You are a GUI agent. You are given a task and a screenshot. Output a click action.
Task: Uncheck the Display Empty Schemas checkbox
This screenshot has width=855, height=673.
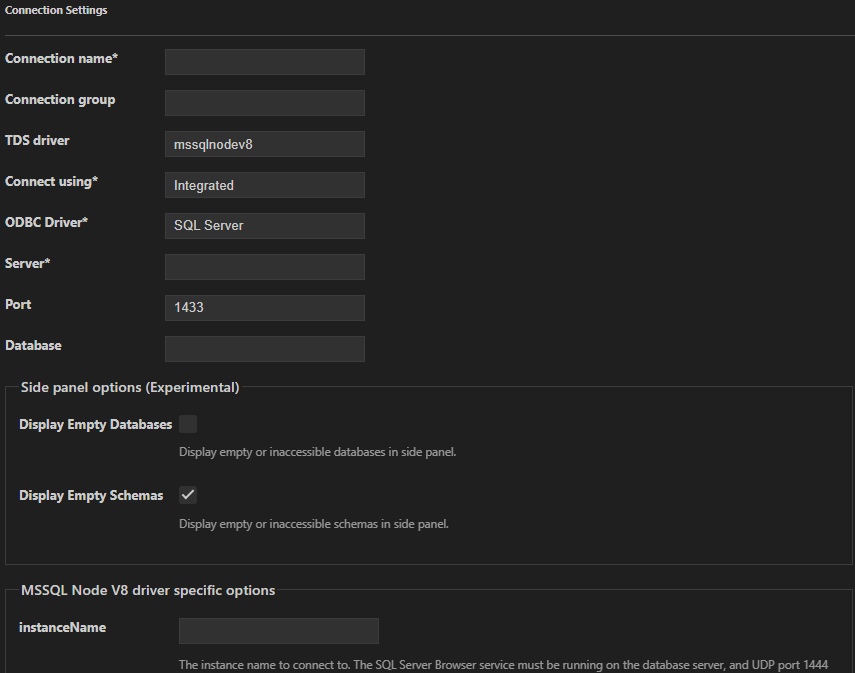pyautogui.click(x=188, y=495)
